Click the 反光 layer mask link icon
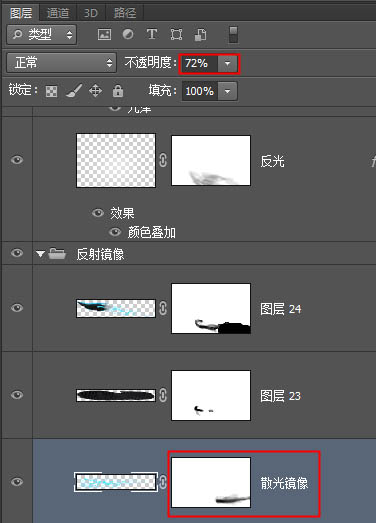 pos(163,160)
